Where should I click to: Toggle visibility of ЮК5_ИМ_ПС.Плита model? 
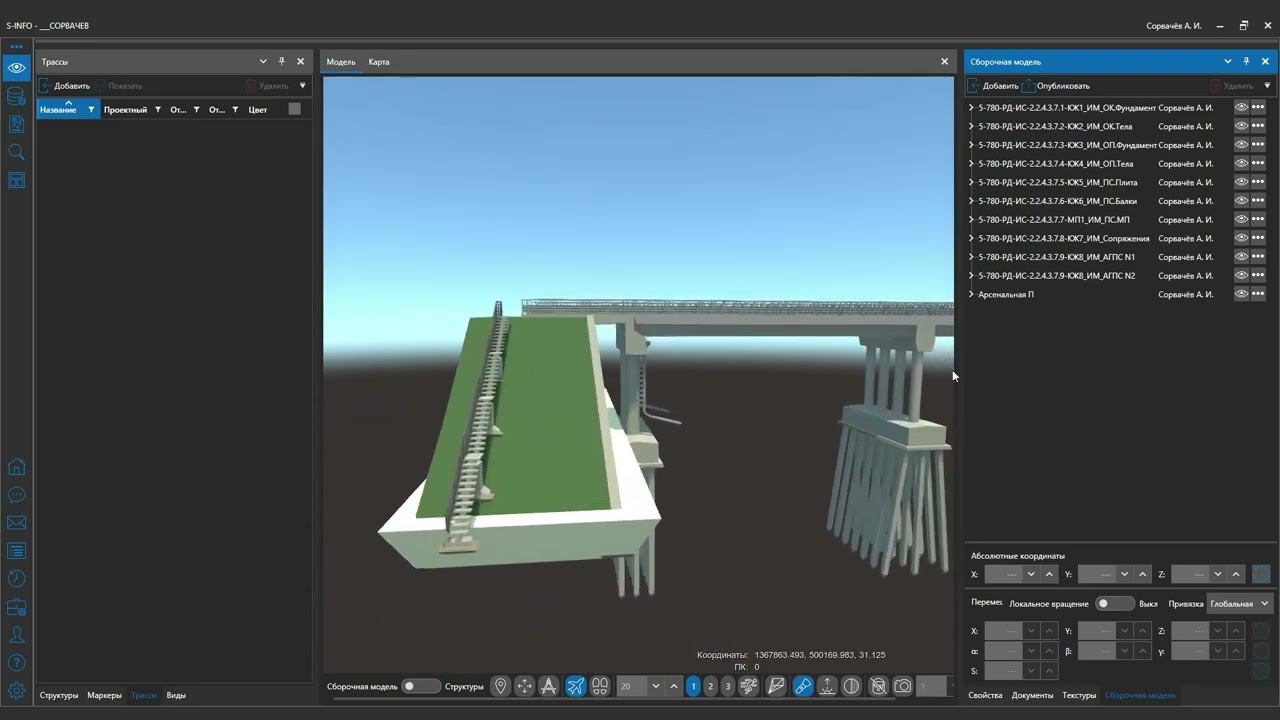point(1241,182)
